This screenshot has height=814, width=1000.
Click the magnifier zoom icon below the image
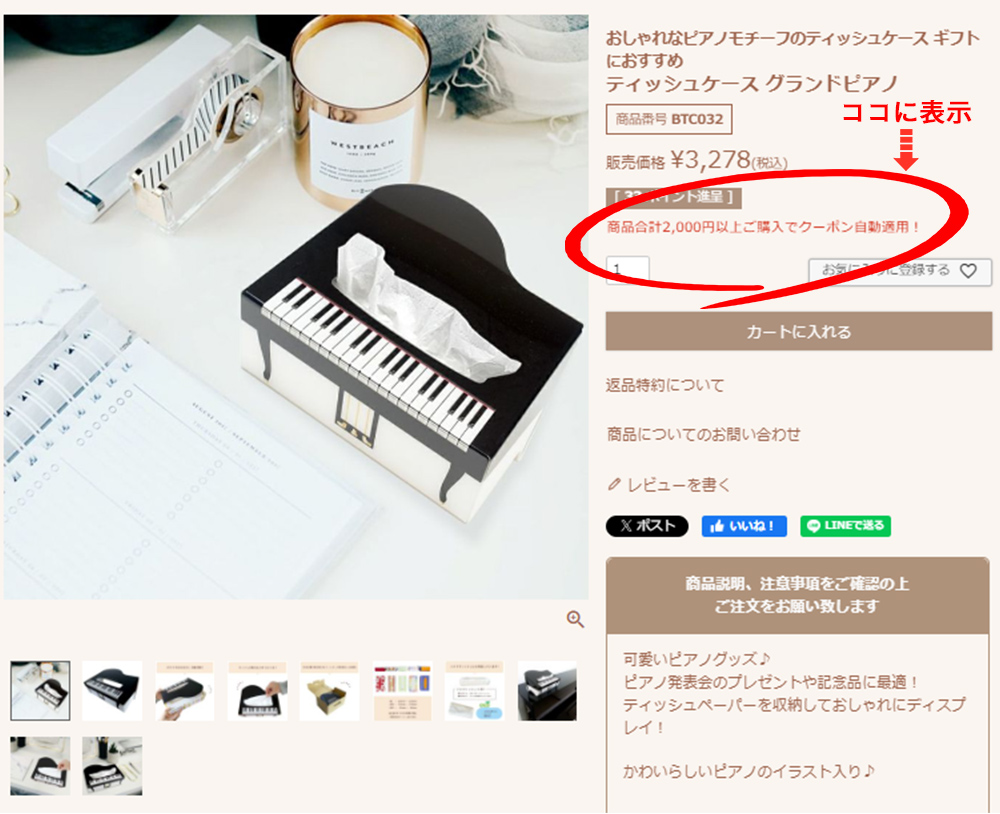click(x=575, y=619)
